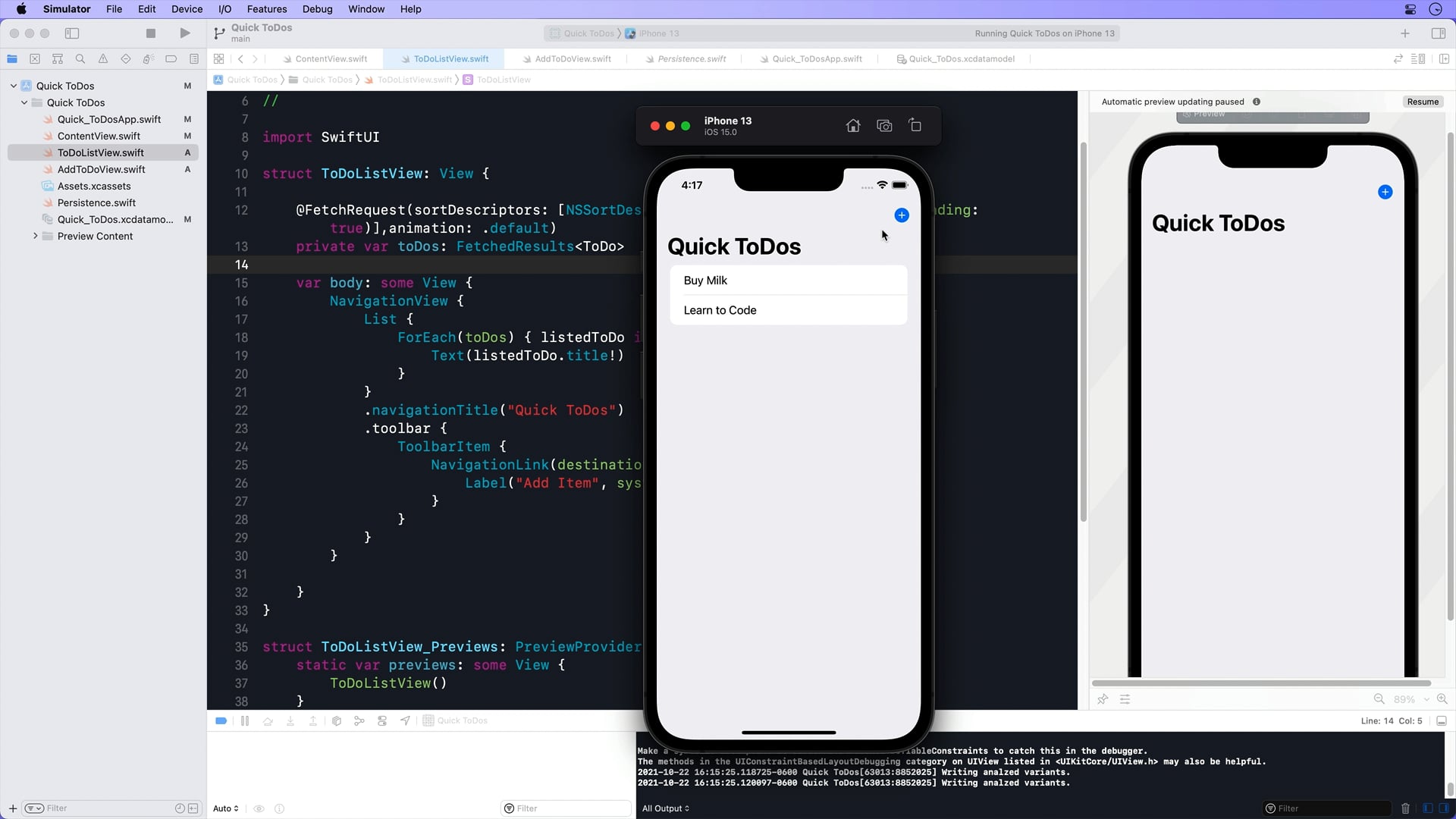Collapse the Quick ToDos project root disclosure
1456x819 pixels.
tap(14, 86)
